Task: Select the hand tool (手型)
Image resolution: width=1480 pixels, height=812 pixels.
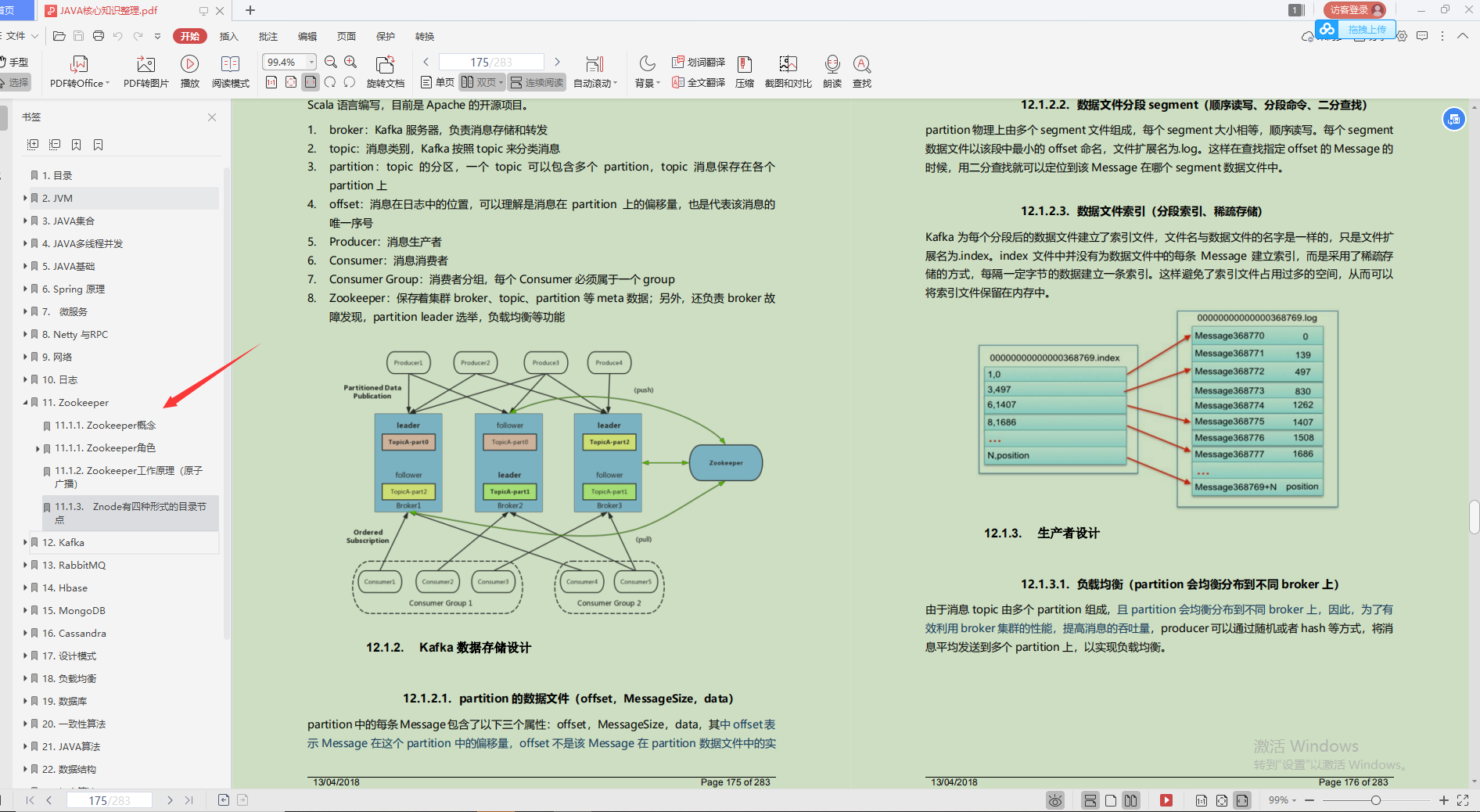Action: (14, 62)
